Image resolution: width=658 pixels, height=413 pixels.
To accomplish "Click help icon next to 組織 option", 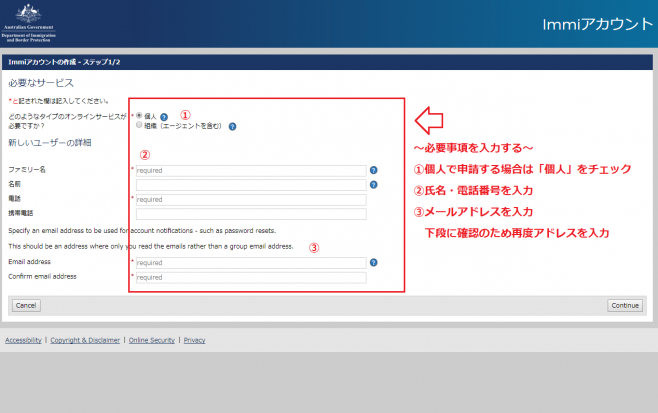I will 232,127.
